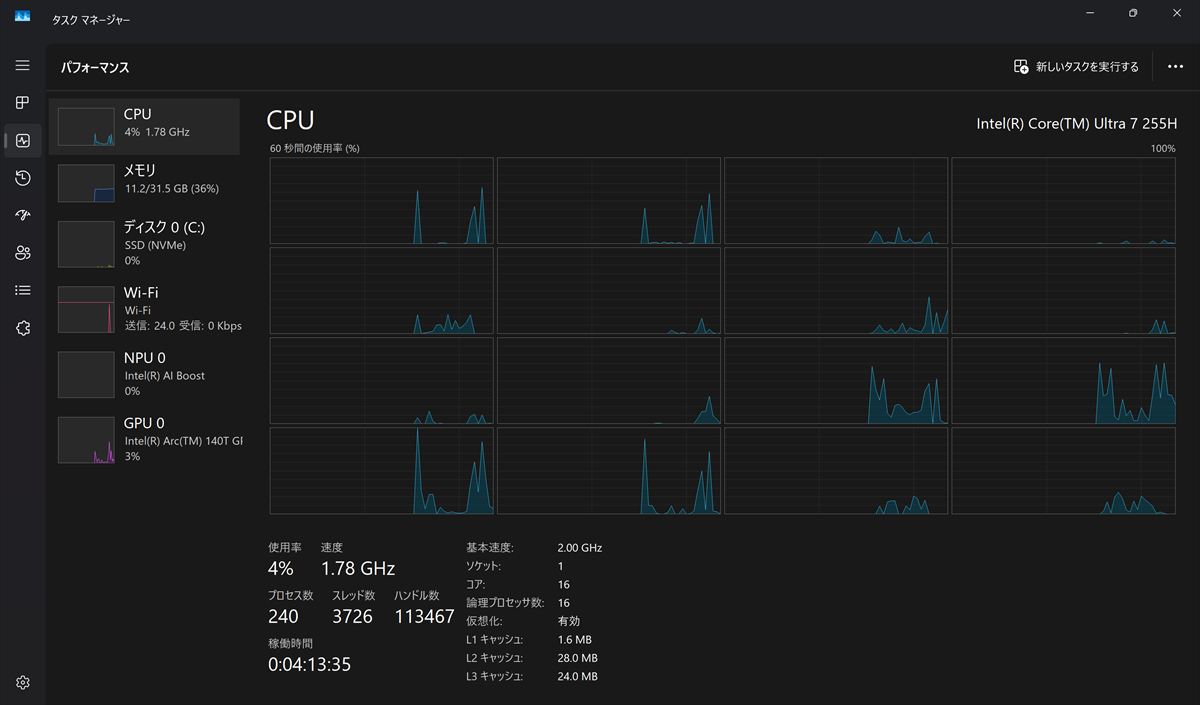
Task: Click the 1.78 GHz speed value
Action: tap(358, 568)
